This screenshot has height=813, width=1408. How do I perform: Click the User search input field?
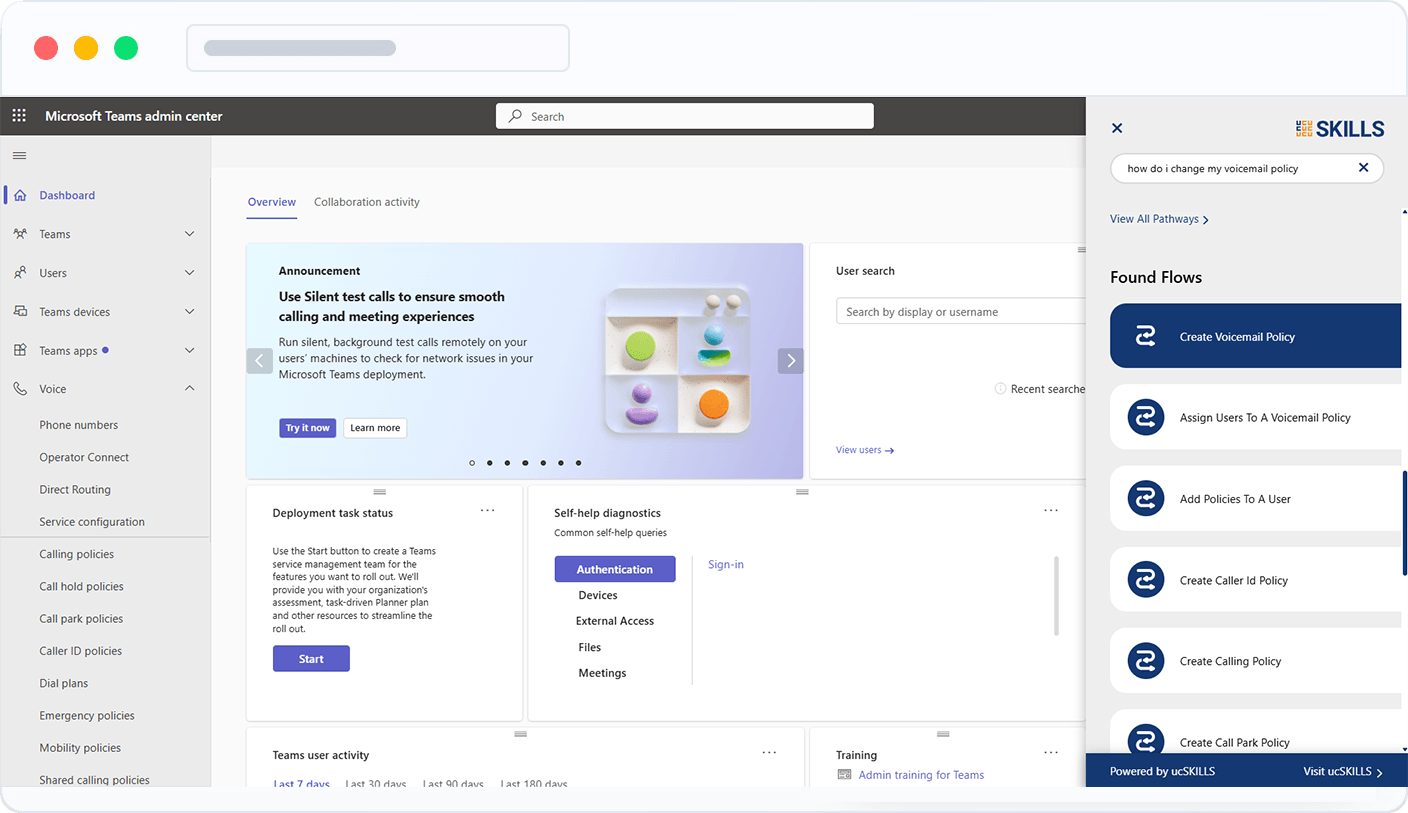point(960,312)
